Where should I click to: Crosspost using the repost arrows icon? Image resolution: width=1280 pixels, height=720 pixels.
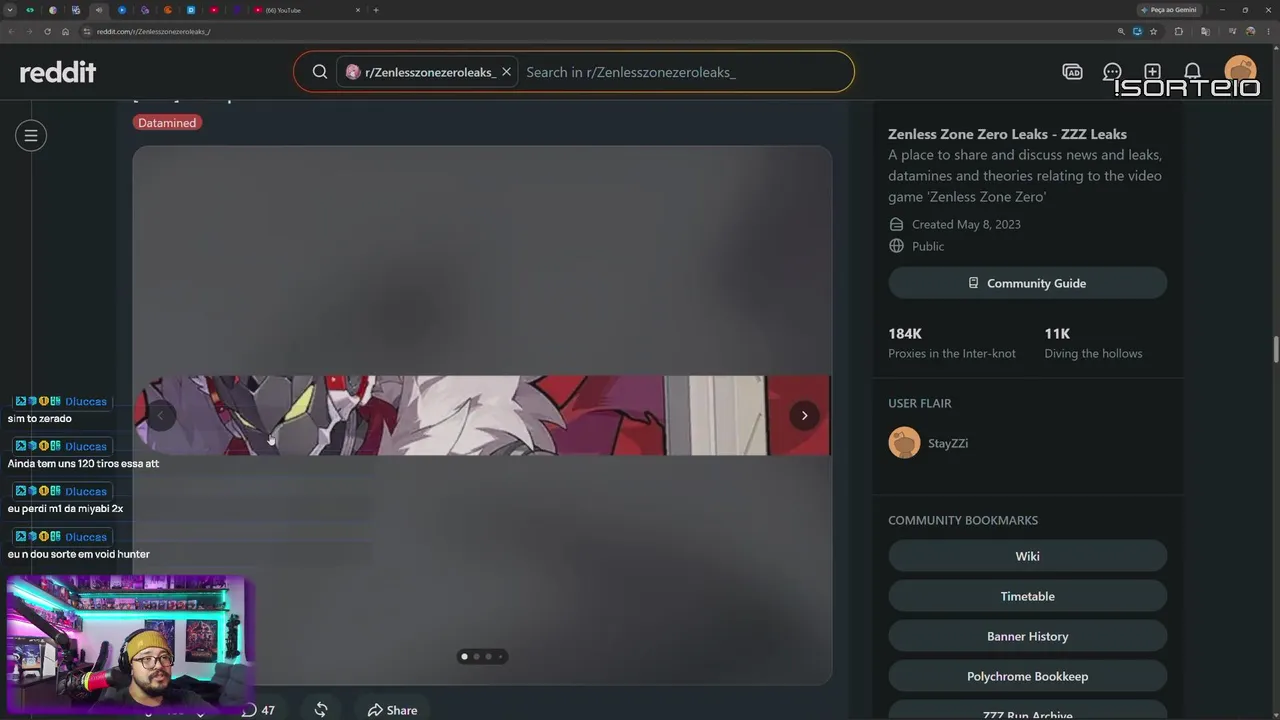pyautogui.click(x=321, y=710)
